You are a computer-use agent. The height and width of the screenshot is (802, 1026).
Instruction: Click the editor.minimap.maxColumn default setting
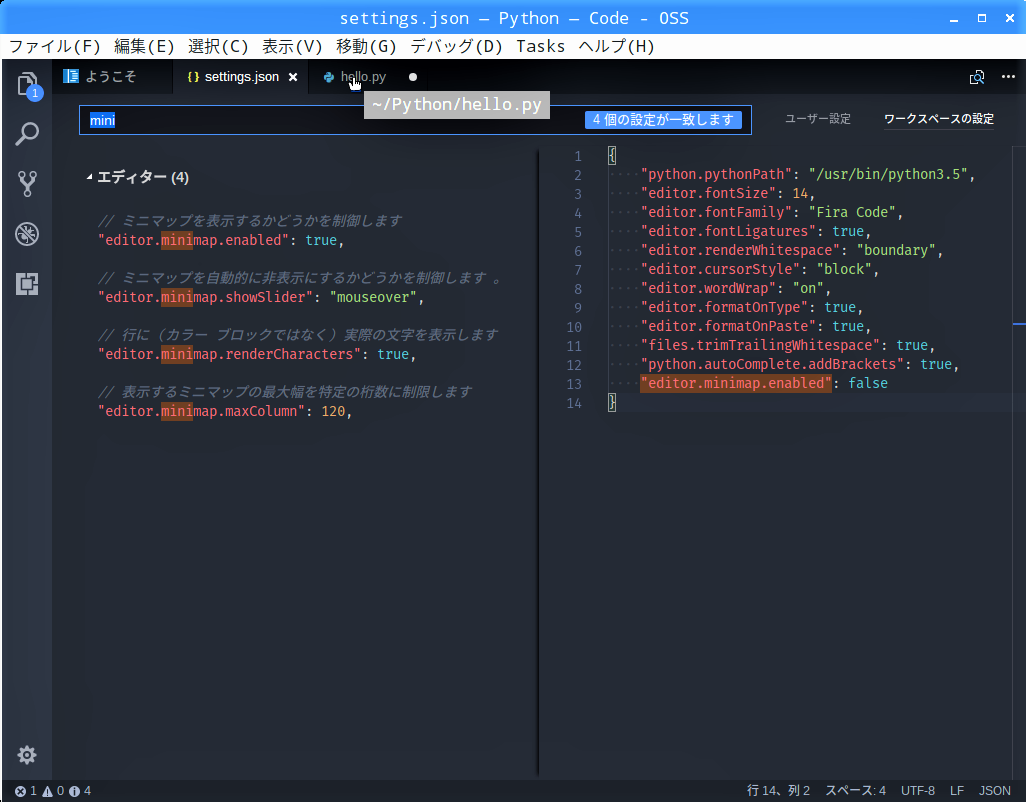point(224,411)
